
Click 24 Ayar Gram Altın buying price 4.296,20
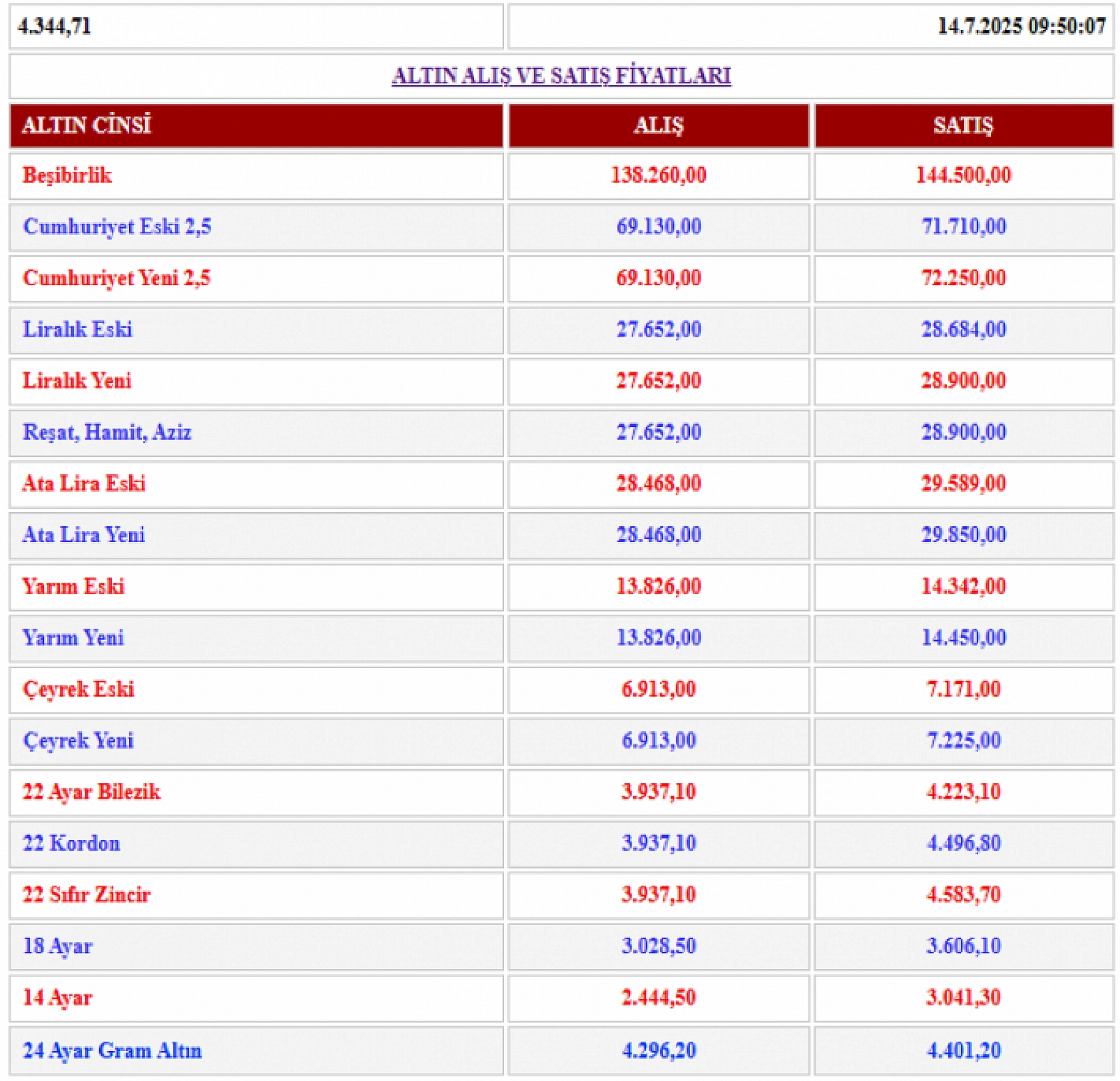pos(658,1051)
